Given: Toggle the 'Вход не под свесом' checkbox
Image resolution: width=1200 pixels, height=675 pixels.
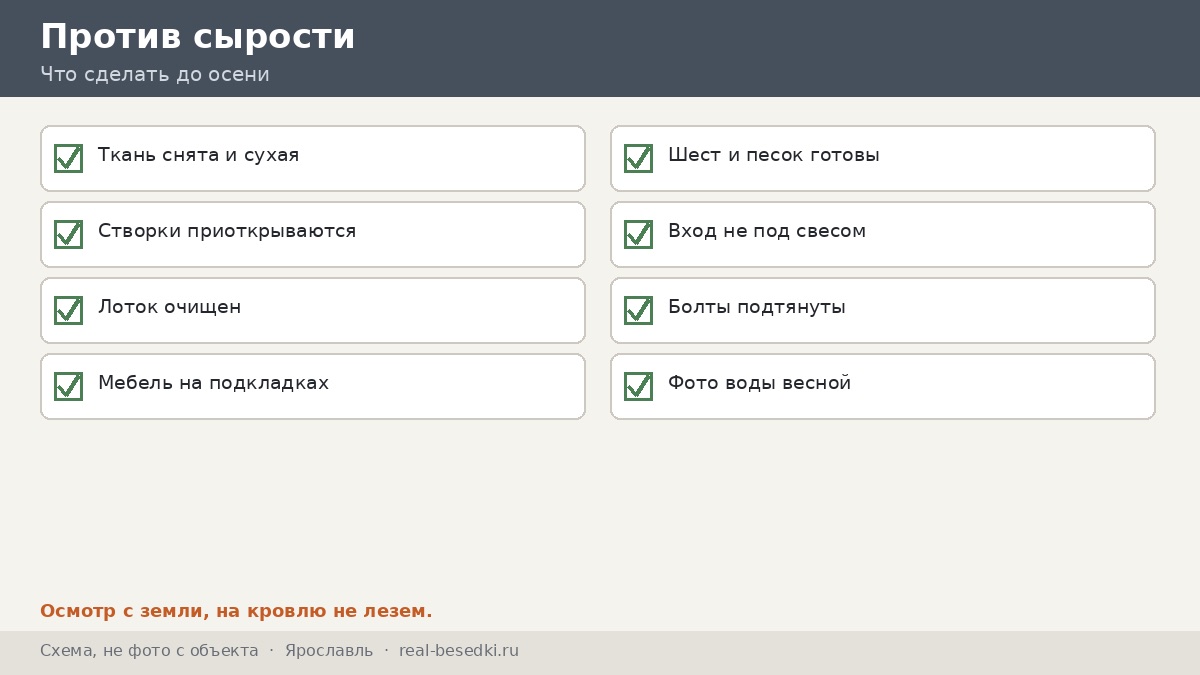Looking at the screenshot, I should click(638, 234).
